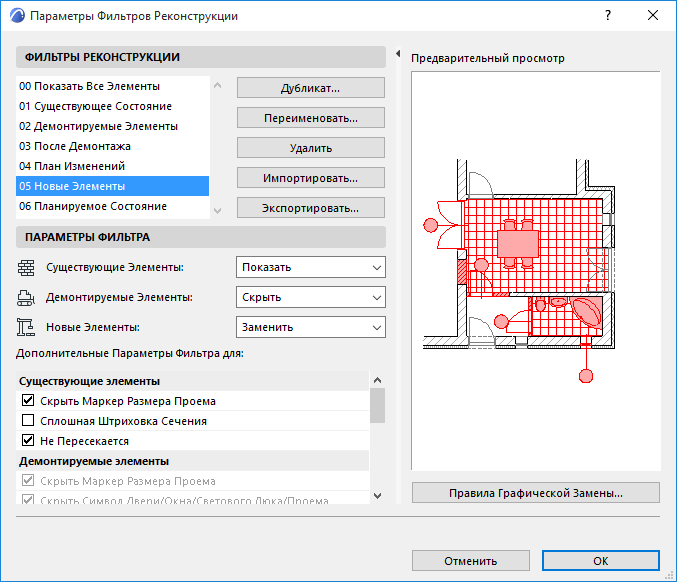Screen dimensions: 677x582
Task: Click the additional parameters scroll-down arrow
Action: [x=377, y=496]
